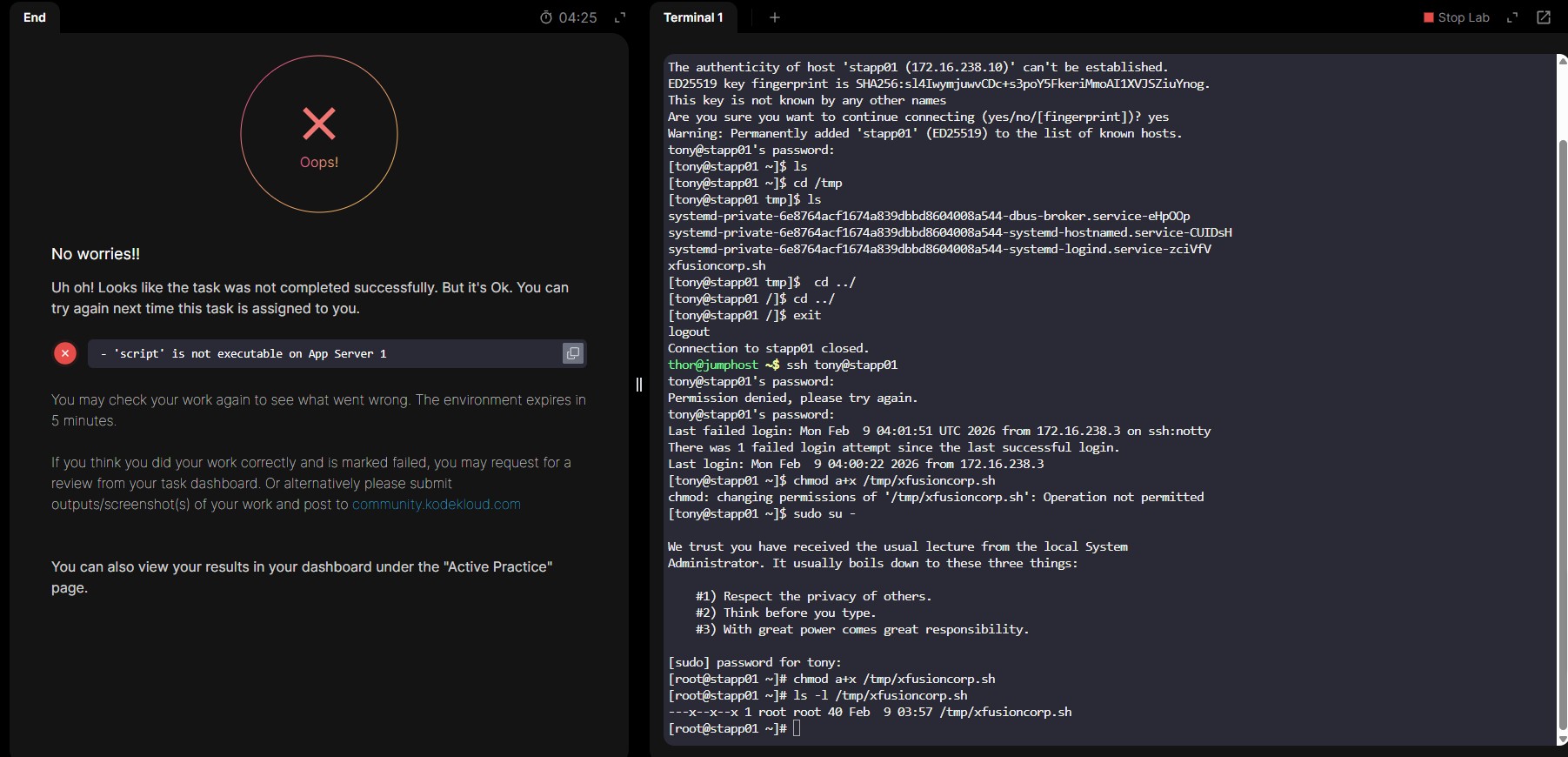The height and width of the screenshot is (757, 1568).
Task: Click the 'script' is not executable message box
Action: click(x=322, y=353)
